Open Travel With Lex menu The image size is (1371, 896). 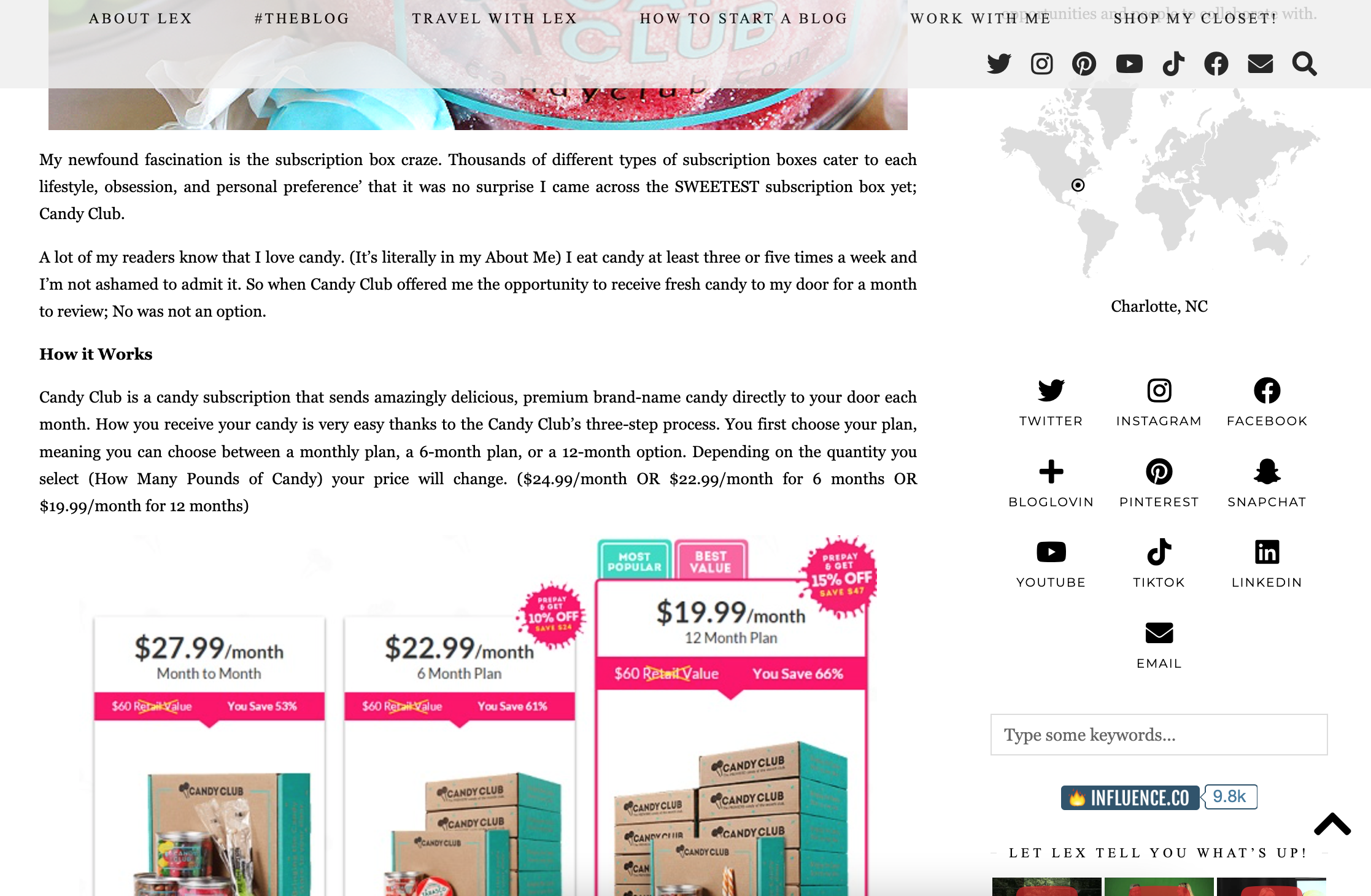click(x=495, y=18)
